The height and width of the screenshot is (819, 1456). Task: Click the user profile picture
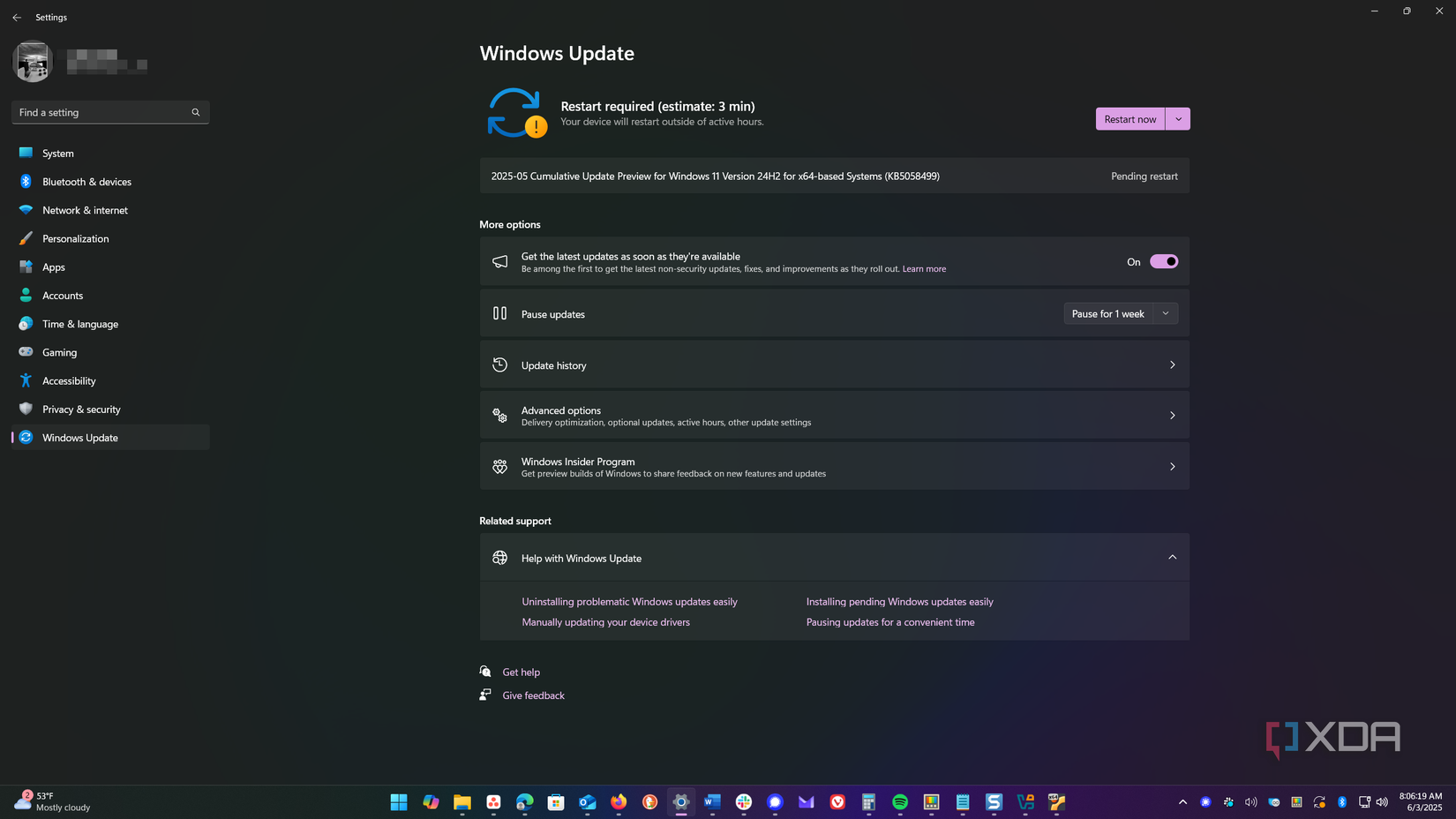[33, 62]
